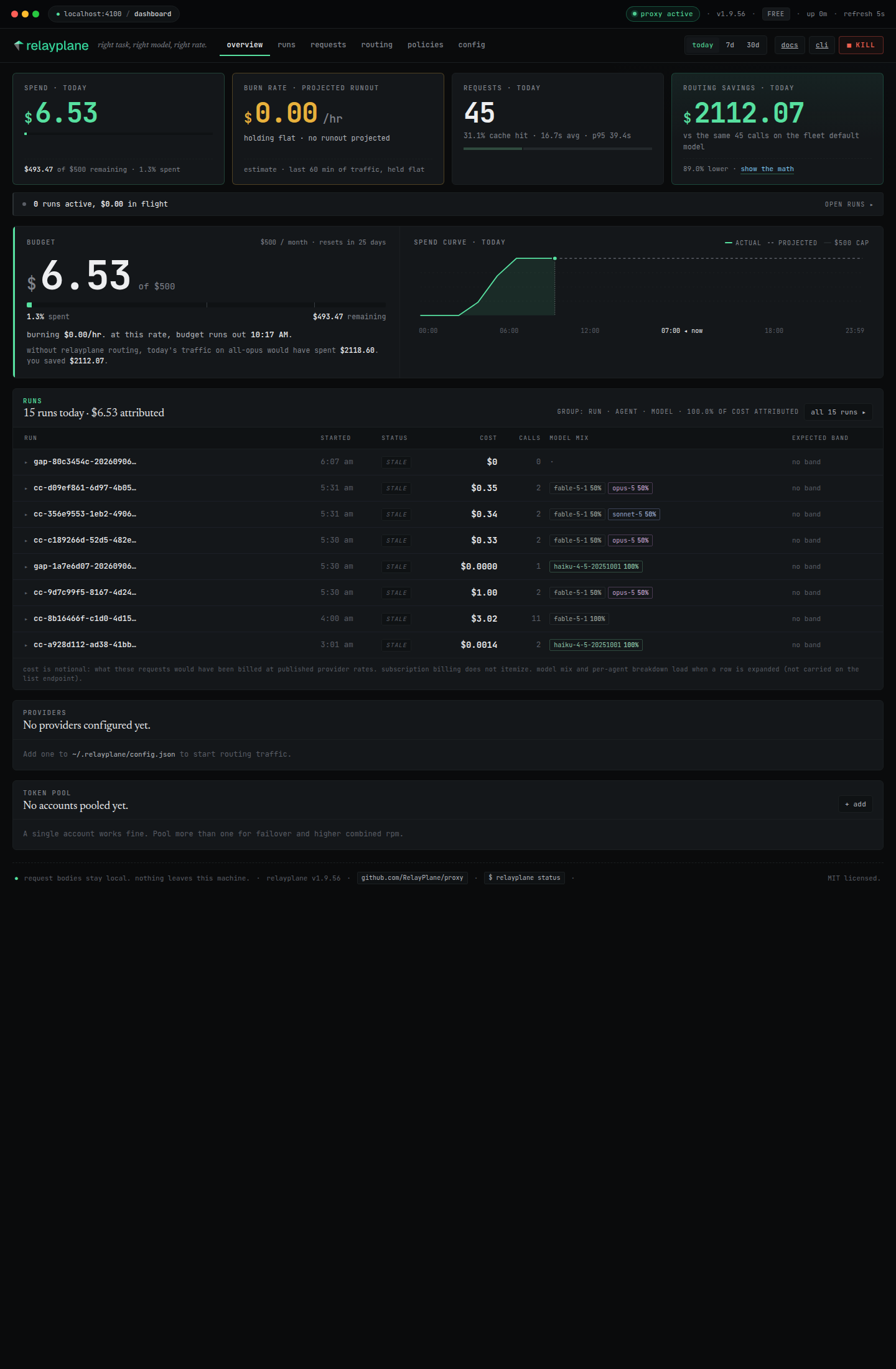Switch time range to 30d
This screenshot has height=1369, width=896.
click(753, 45)
